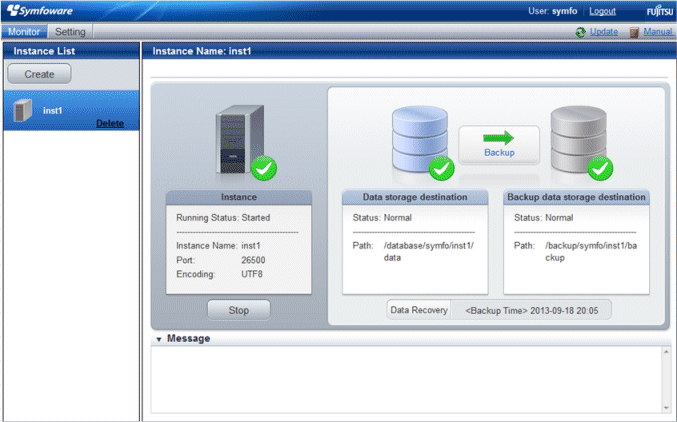This screenshot has width=677, height=422.
Task: Click the Manual book icon
Action: coord(634,32)
